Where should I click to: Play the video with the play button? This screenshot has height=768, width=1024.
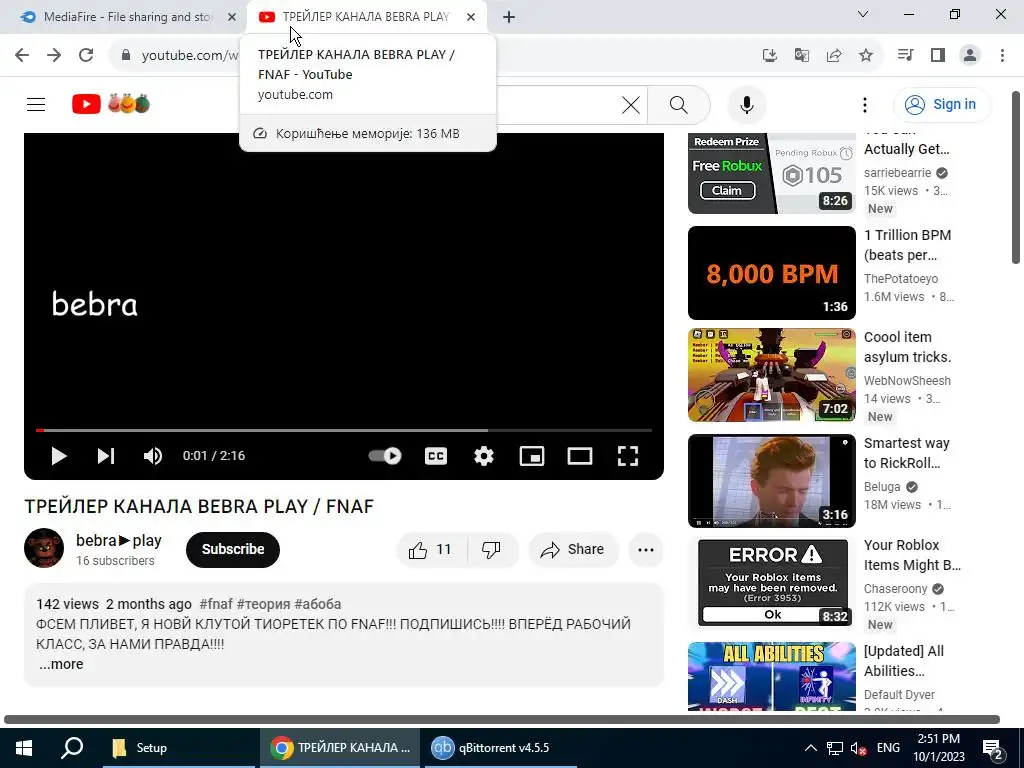(59, 456)
